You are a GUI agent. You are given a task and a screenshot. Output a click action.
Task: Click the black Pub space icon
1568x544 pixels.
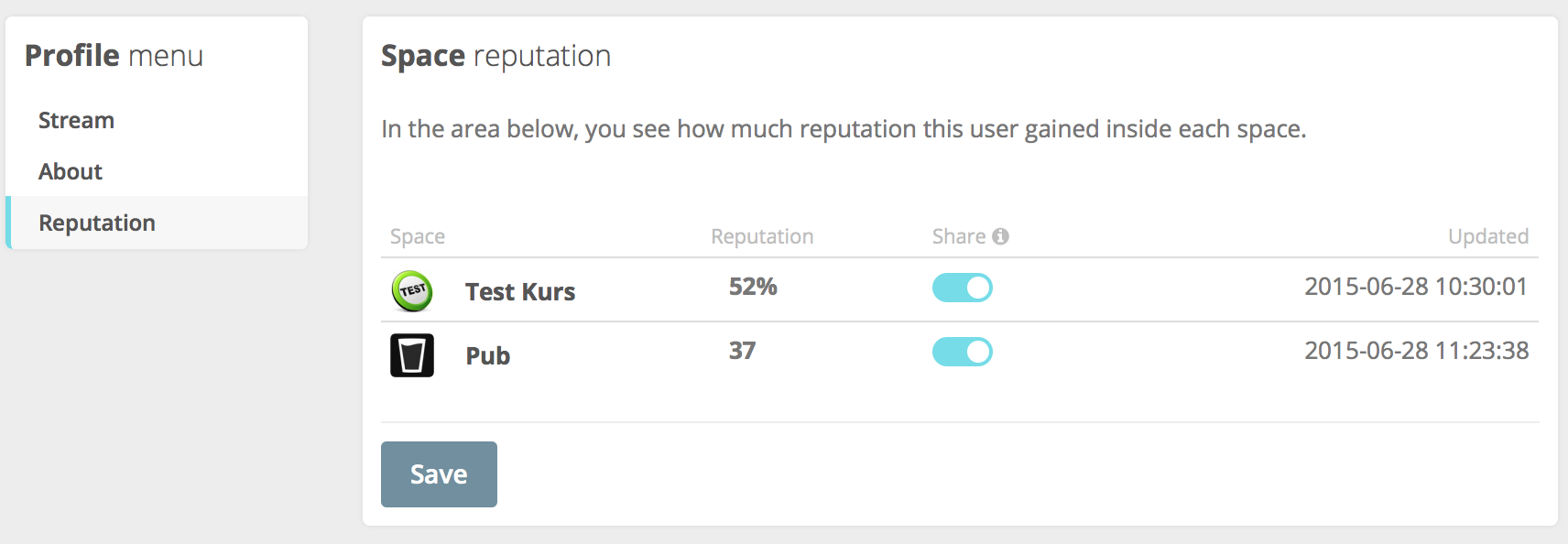pos(412,355)
